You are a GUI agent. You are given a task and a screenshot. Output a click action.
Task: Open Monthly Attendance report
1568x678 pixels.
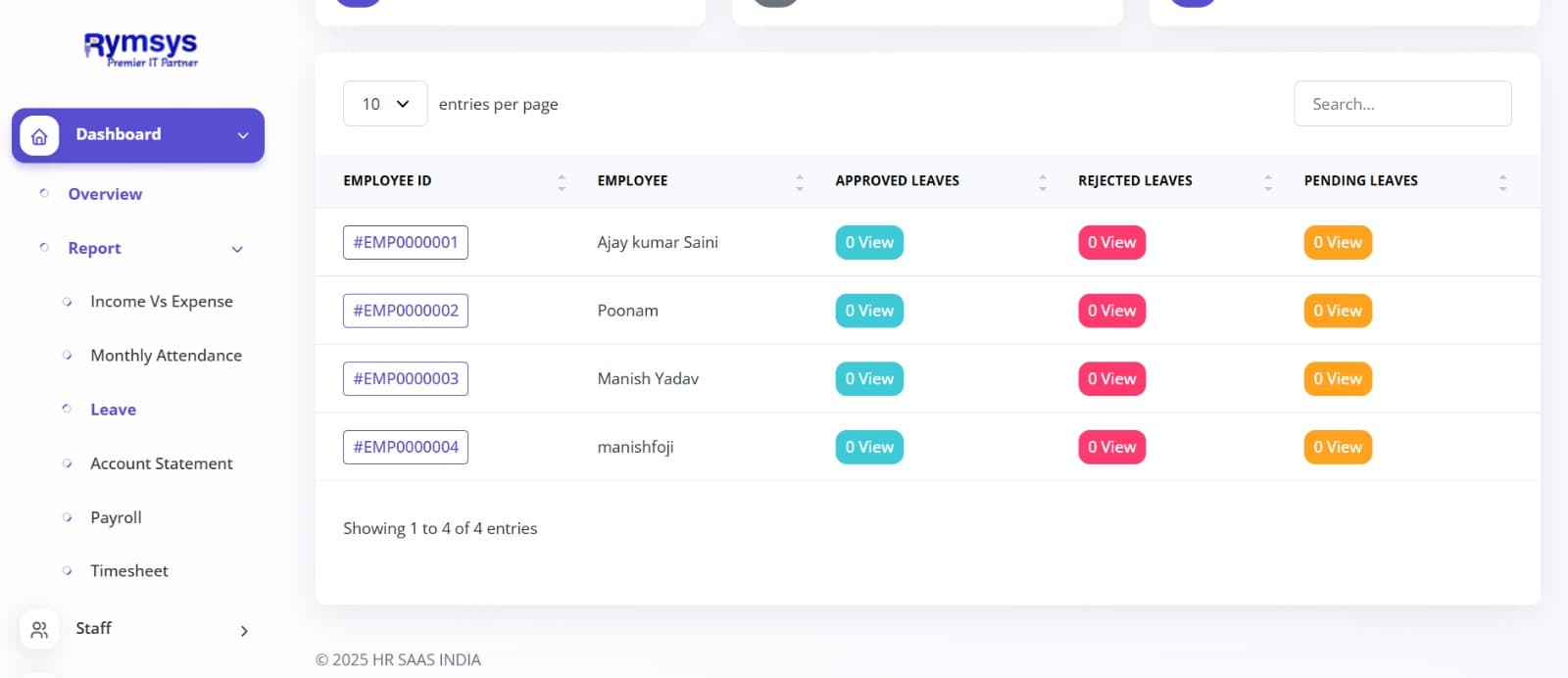[x=166, y=356]
